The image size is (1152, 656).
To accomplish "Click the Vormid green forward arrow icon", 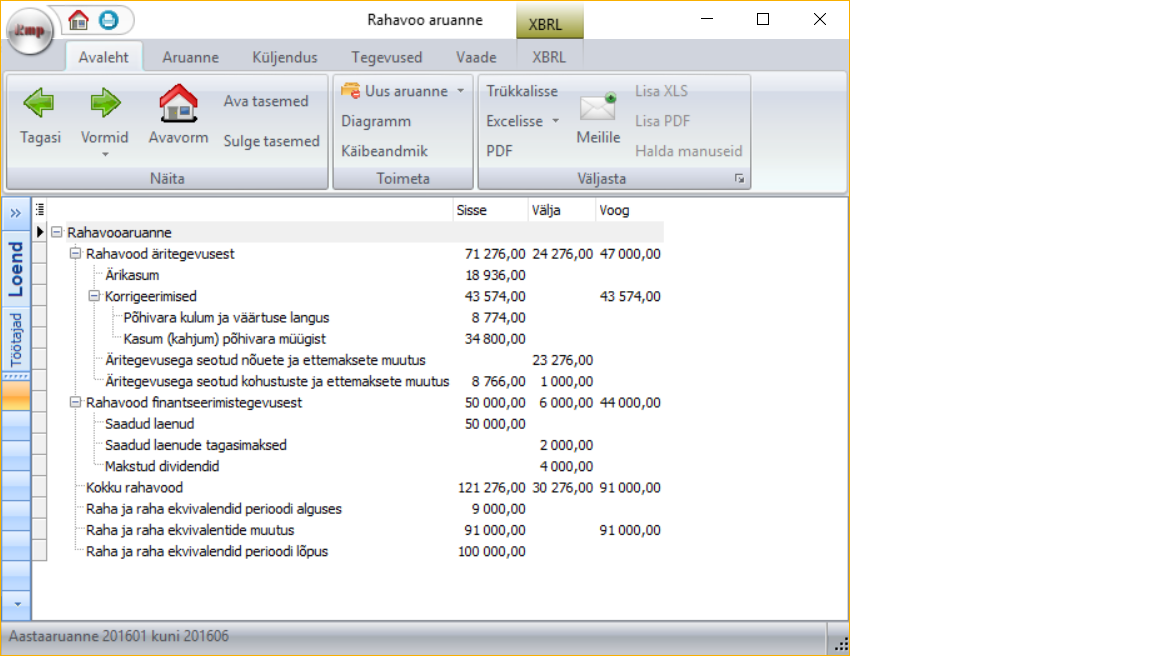I will (105, 102).
